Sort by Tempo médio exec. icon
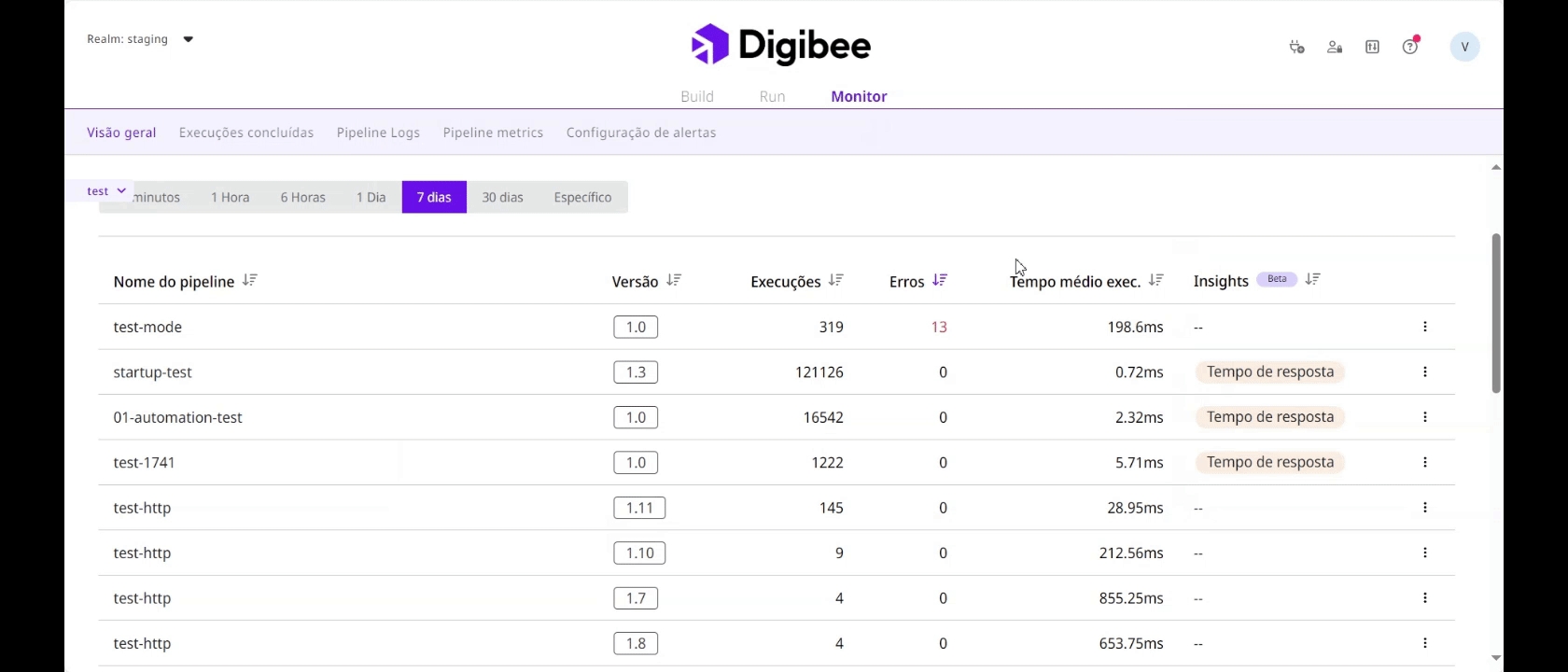The height and width of the screenshot is (672, 1568). 1156,280
